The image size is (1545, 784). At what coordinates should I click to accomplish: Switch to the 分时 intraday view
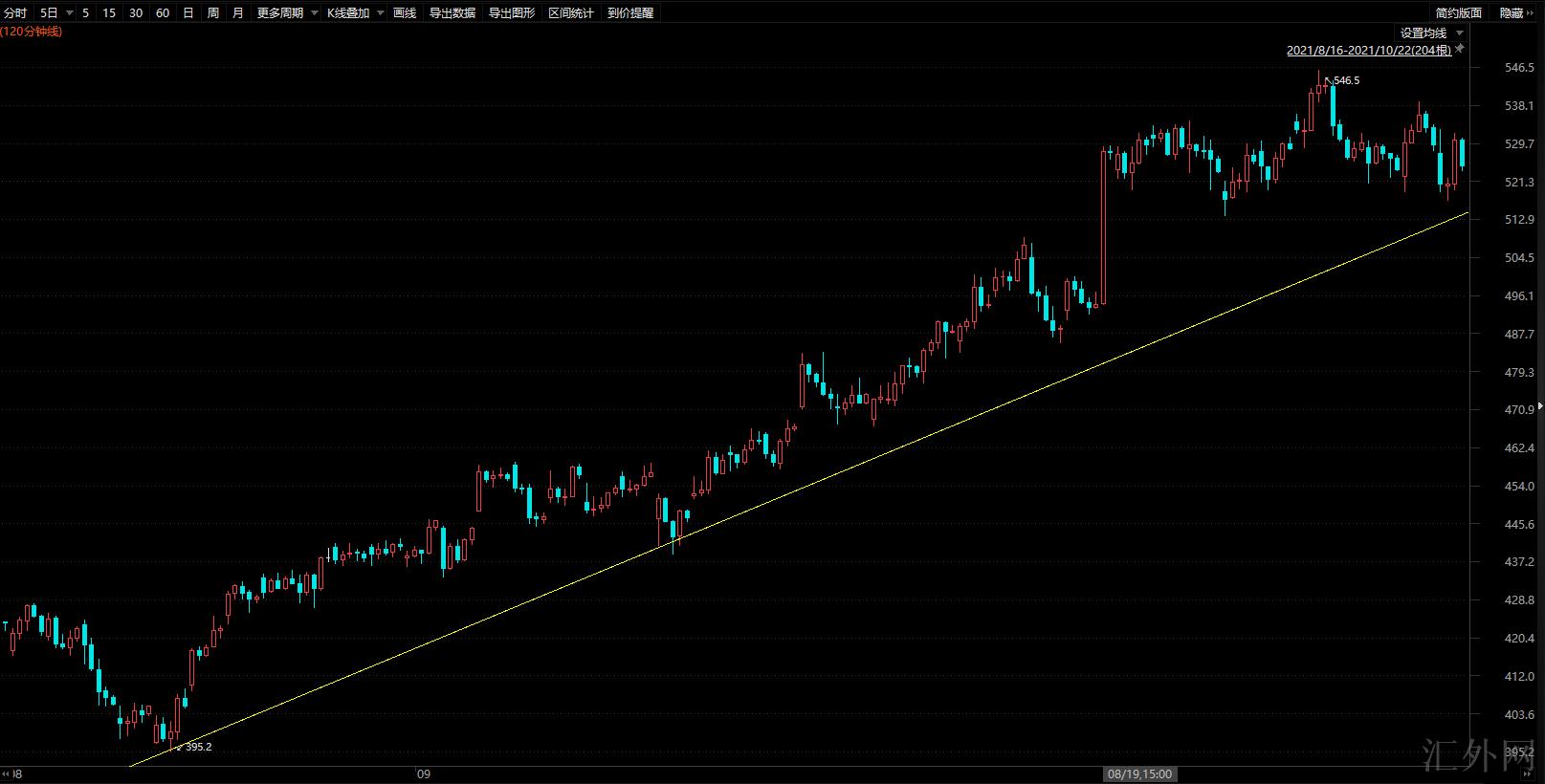click(x=15, y=13)
